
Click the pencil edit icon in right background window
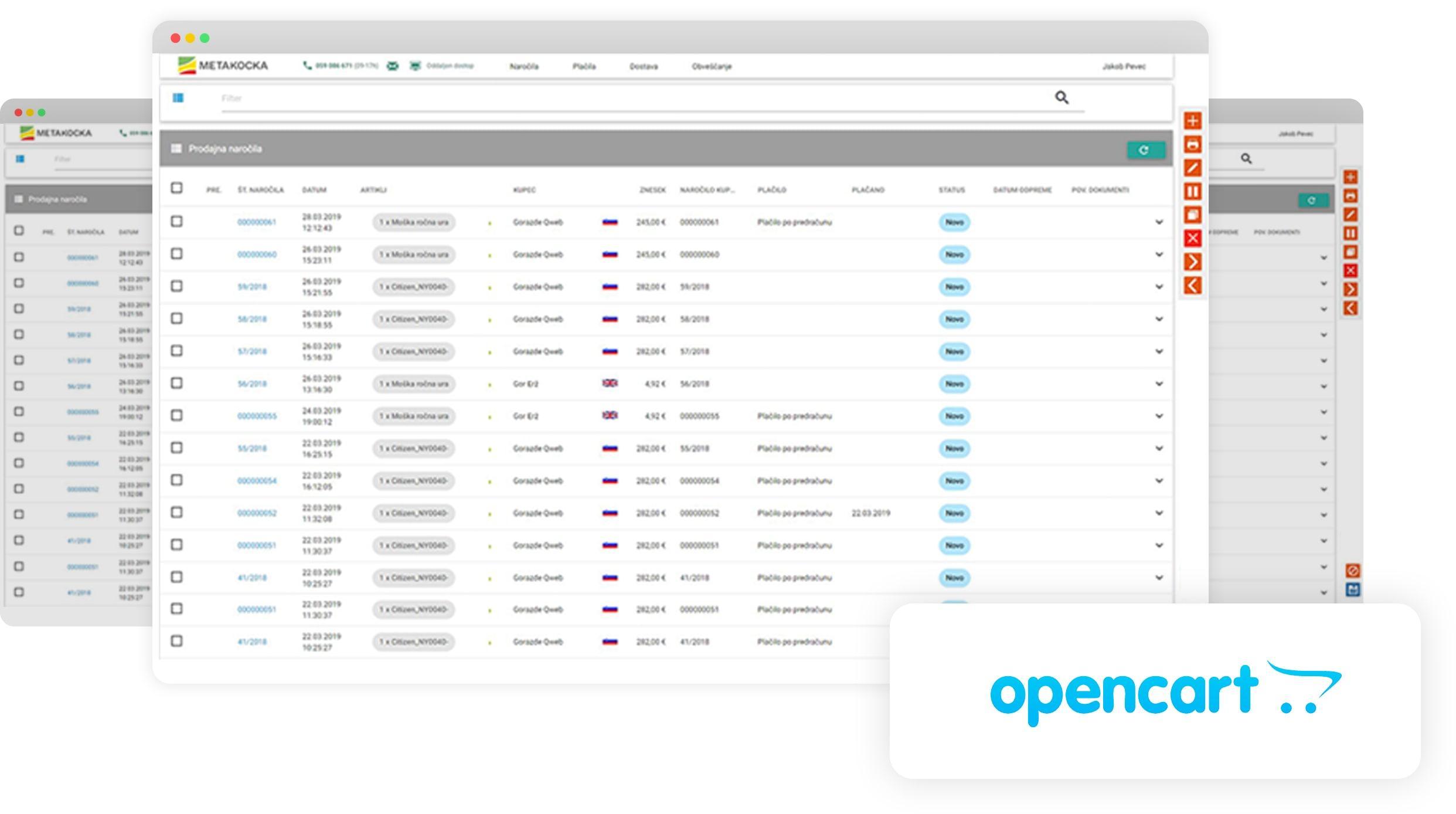point(1350,215)
